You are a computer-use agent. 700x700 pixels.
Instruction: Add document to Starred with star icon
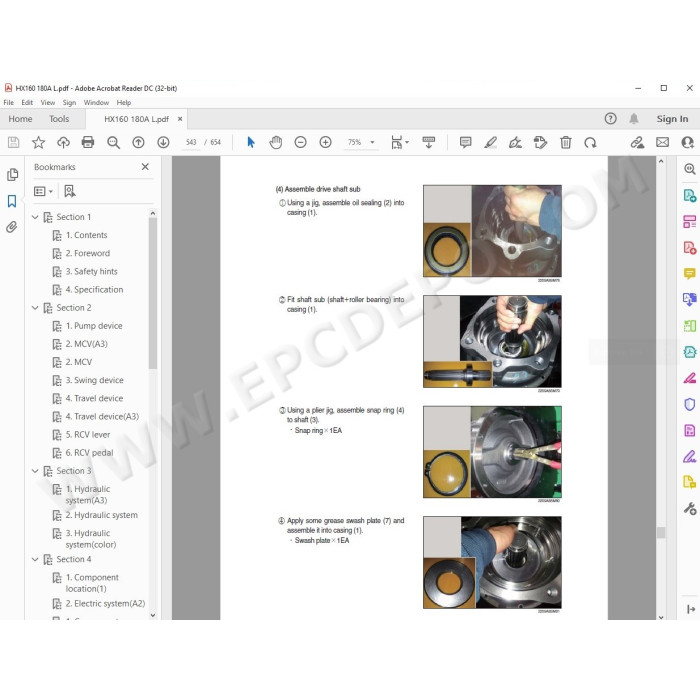pos(38,142)
